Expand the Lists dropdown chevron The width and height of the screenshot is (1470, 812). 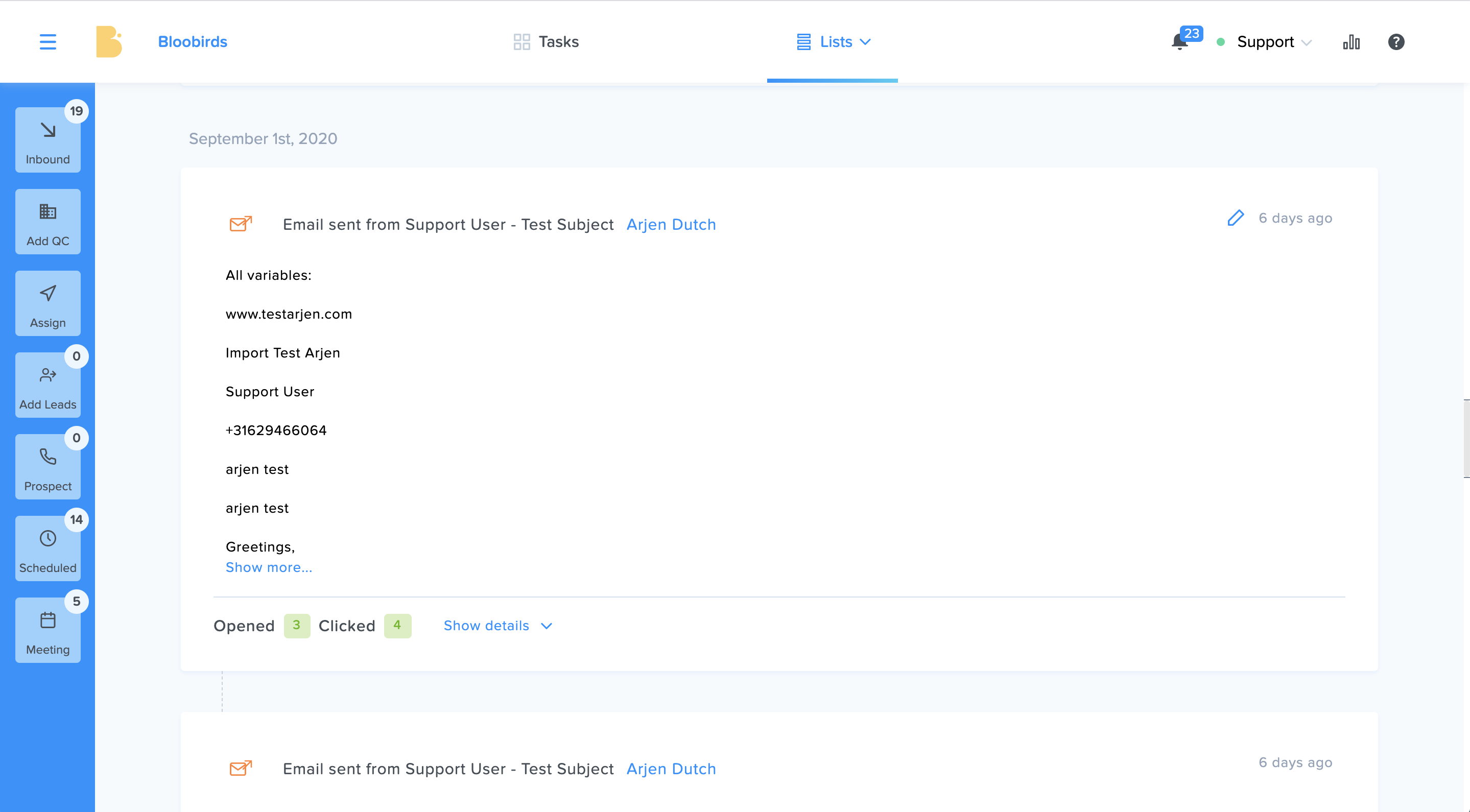pos(865,42)
